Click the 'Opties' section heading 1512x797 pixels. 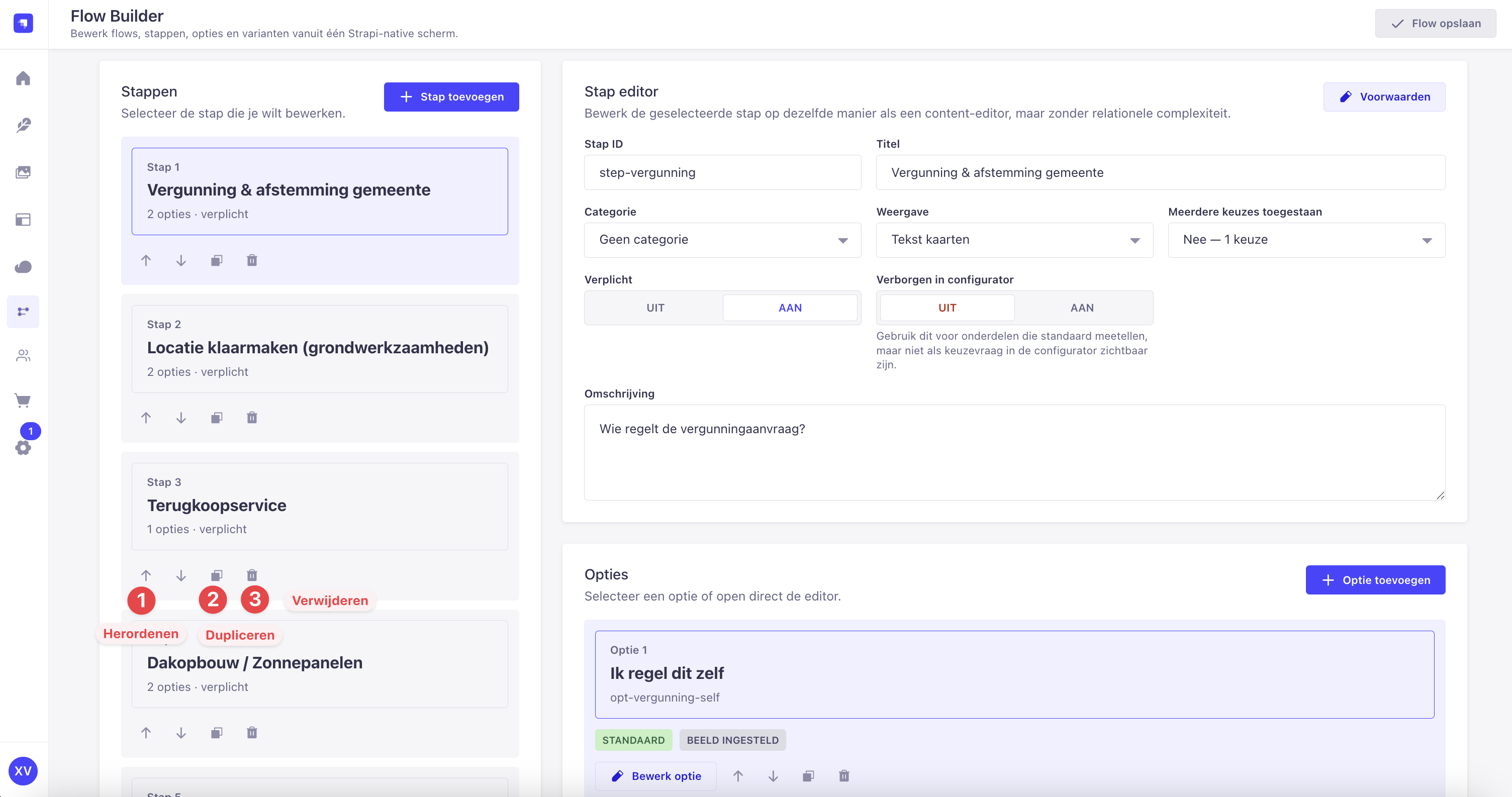(606, 574)
